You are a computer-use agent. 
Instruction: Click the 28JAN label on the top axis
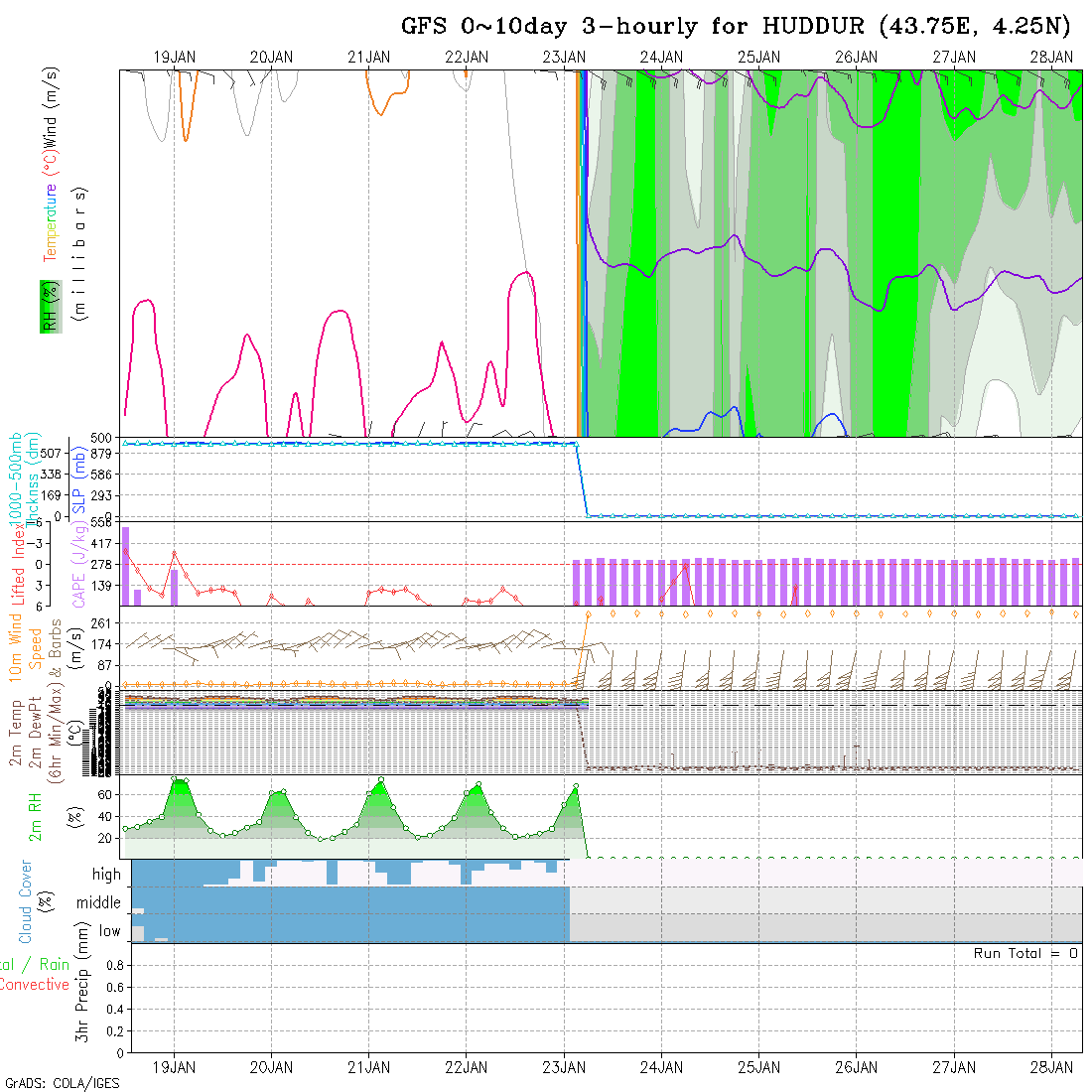point(1051,58)
